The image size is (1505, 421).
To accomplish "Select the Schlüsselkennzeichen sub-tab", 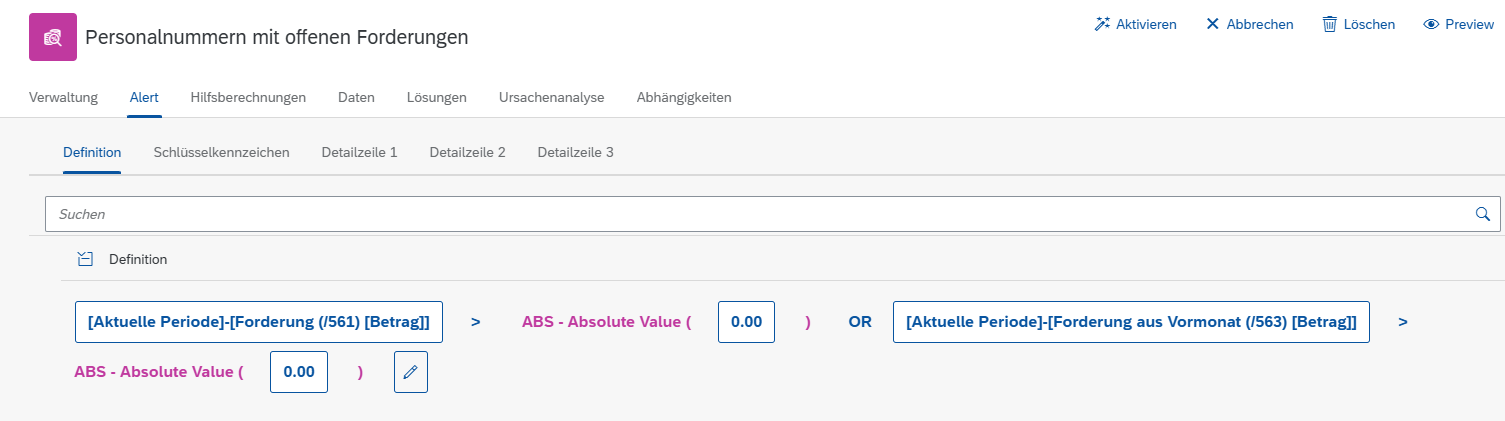I will click(222, 152).
